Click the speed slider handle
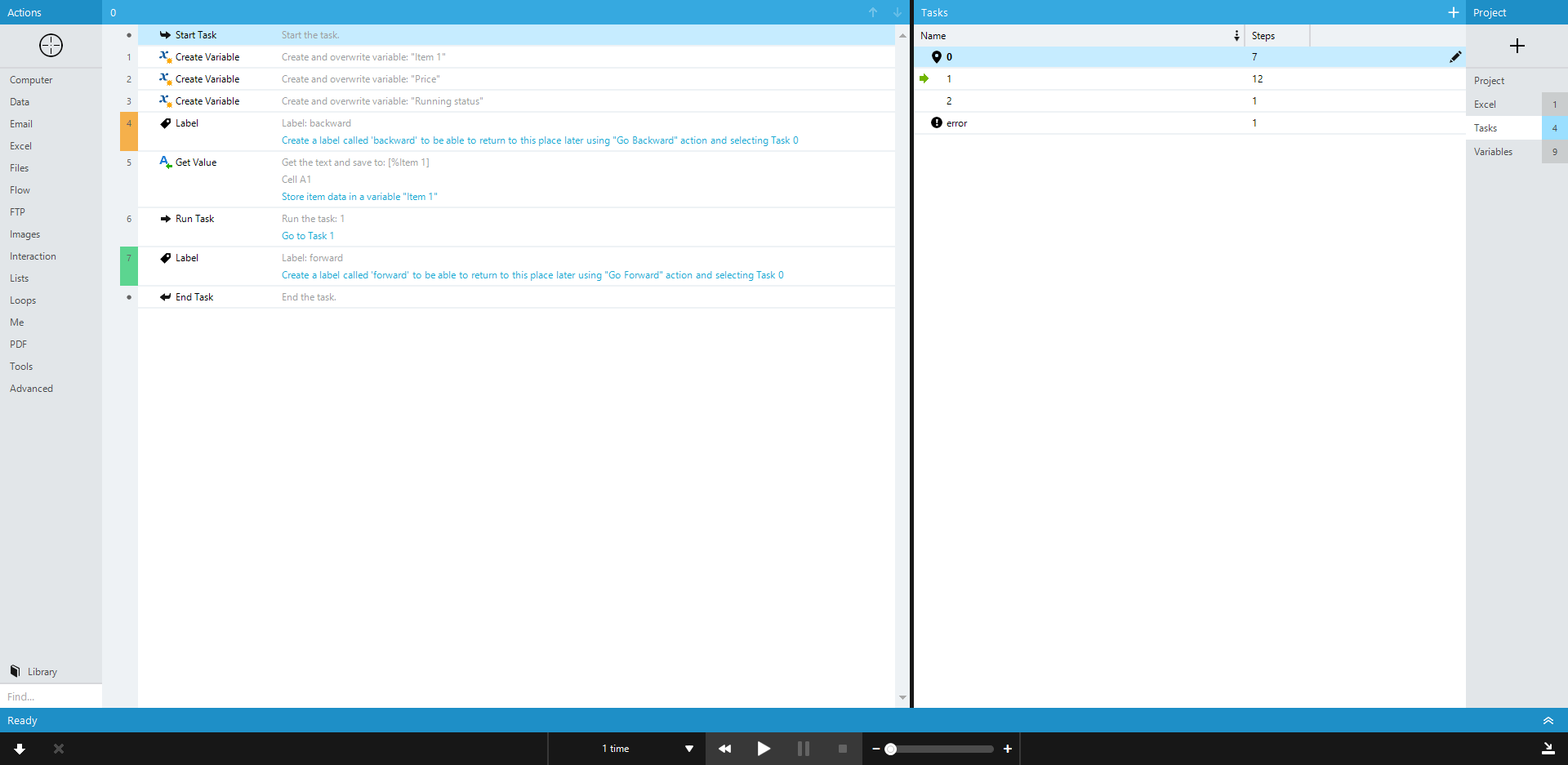1568x765 pixels. [891, 749]
